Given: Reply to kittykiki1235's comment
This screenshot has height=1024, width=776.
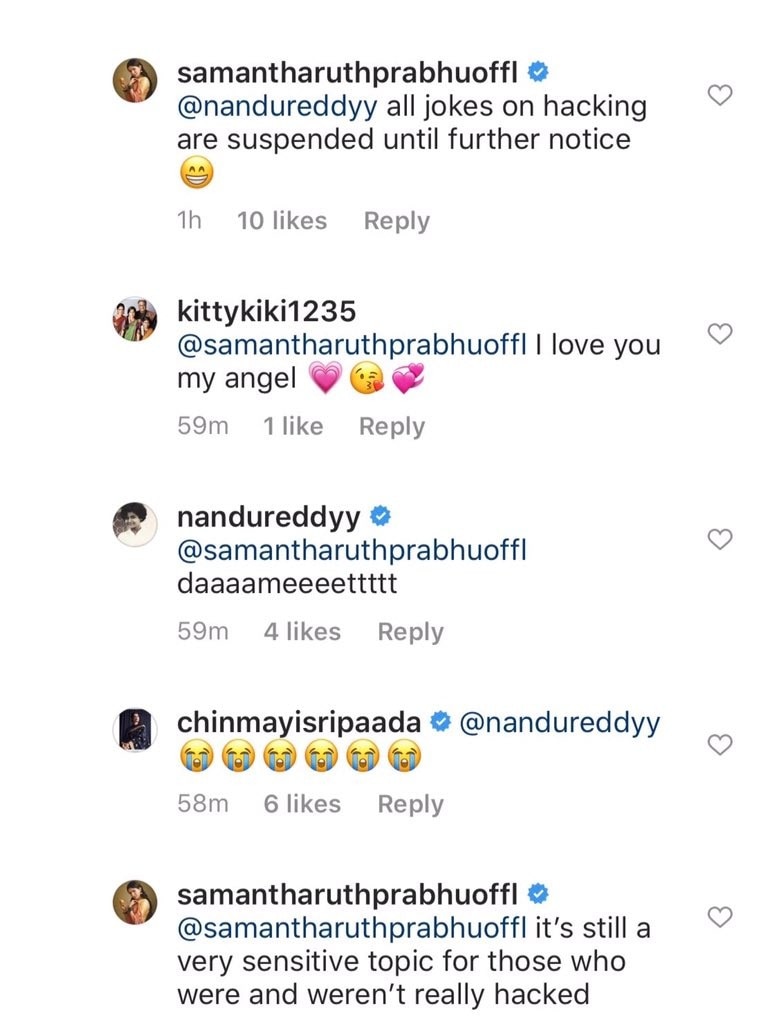Looking at the screenshot, I should coord(392,426).
